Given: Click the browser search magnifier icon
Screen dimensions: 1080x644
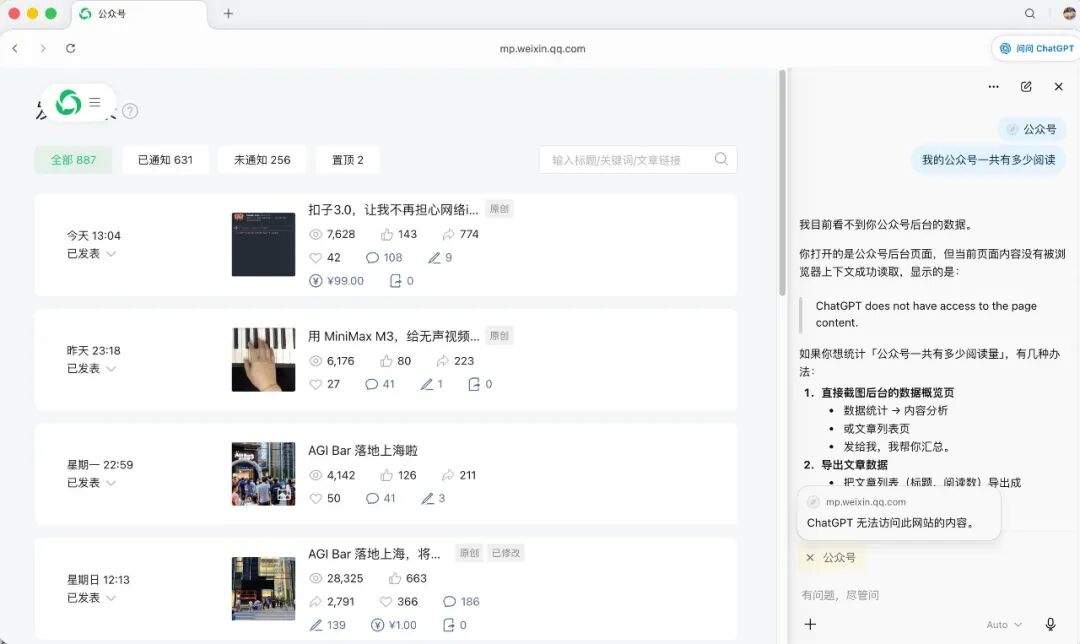Looking at the screenshot, I should pyautogui.click(x=1030, y=13).
